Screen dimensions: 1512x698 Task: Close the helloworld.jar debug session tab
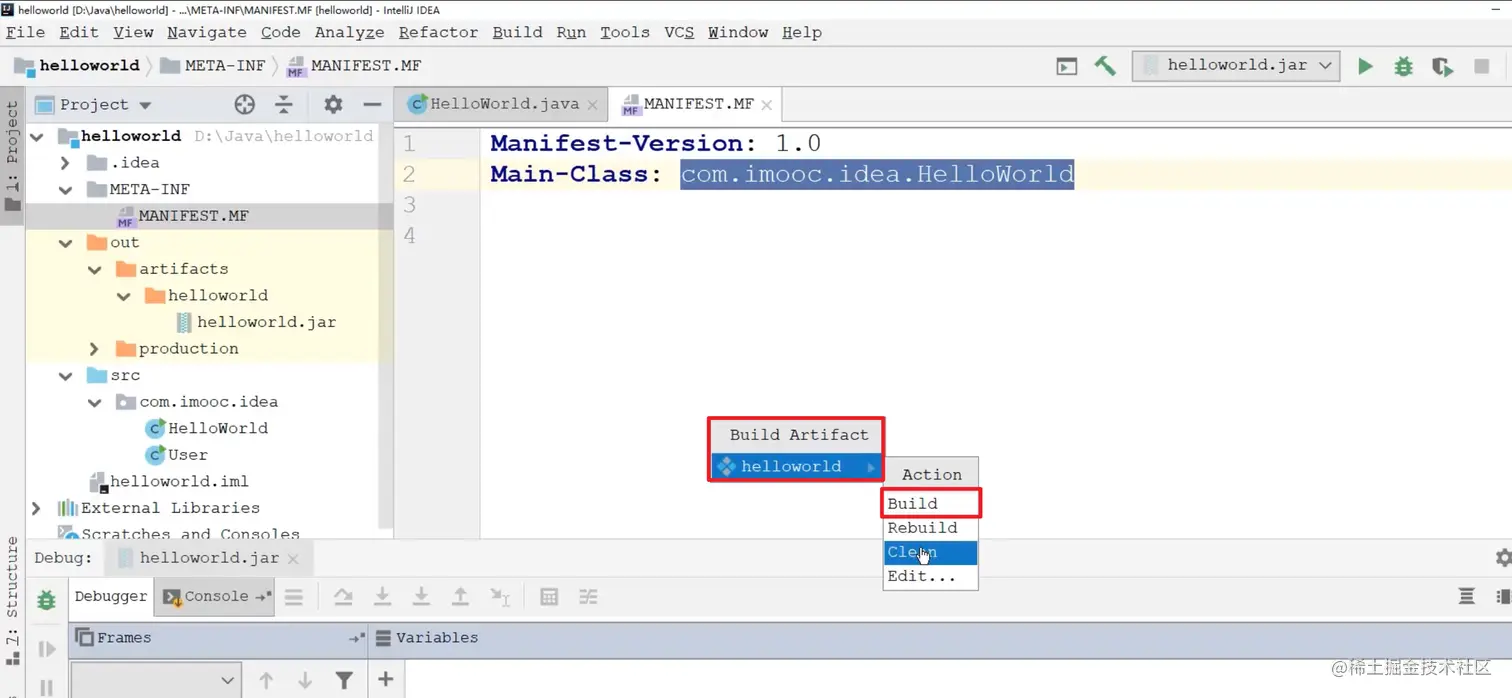tap(293, 559)
